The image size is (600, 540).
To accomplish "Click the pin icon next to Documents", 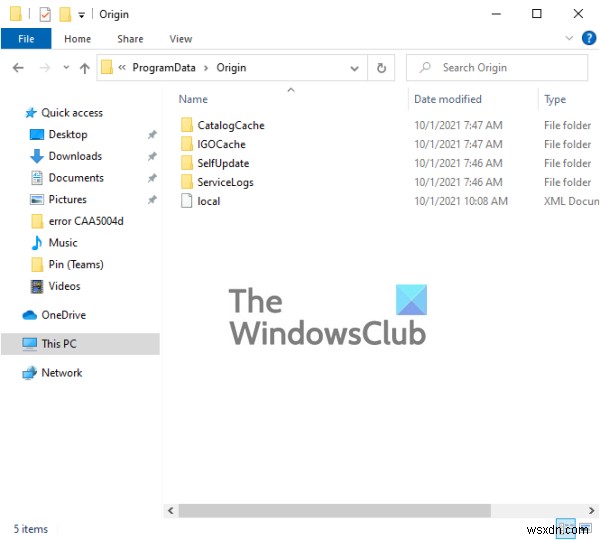I will 152,178.
